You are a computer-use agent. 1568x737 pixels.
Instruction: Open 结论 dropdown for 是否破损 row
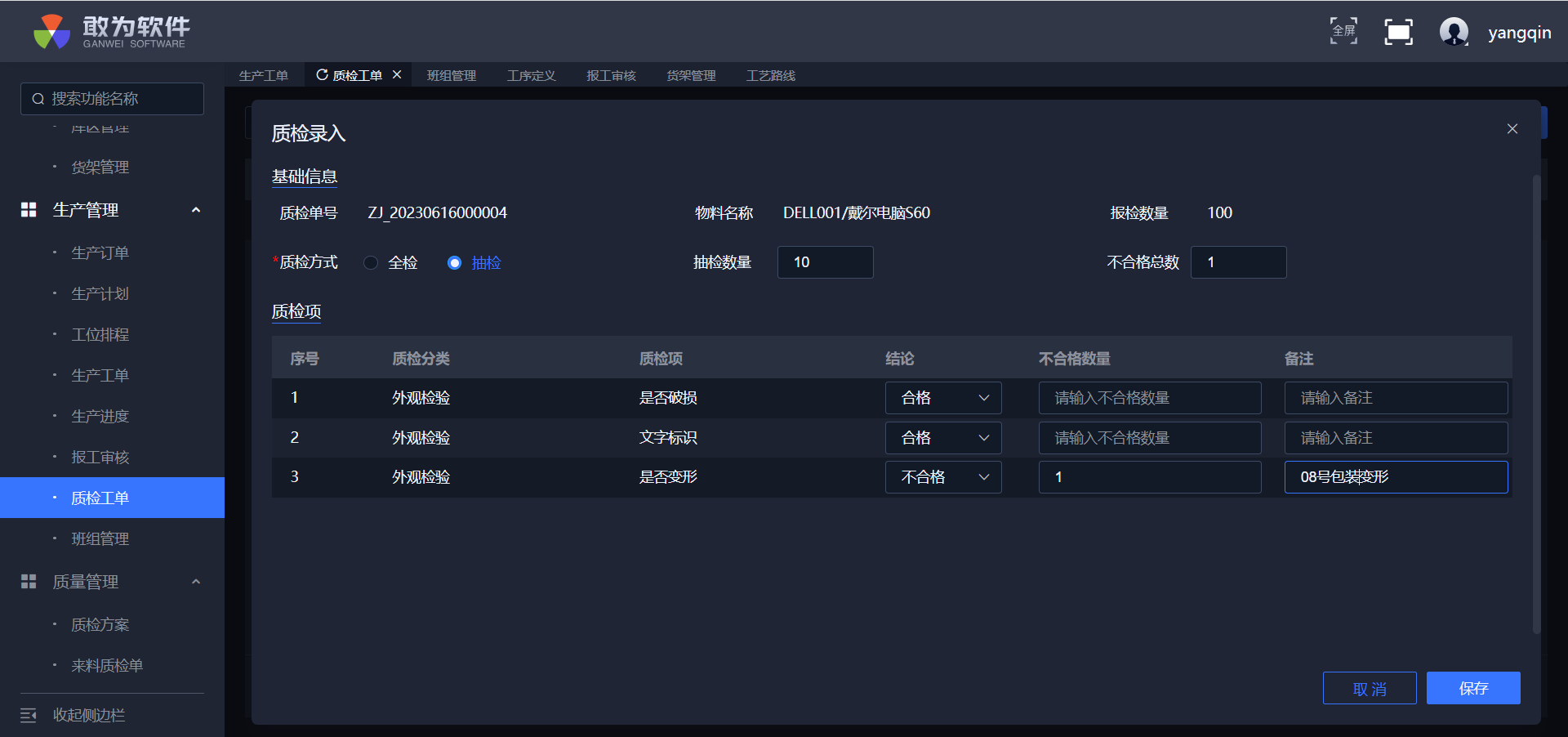pyautogui.click(x=942, y=398)
